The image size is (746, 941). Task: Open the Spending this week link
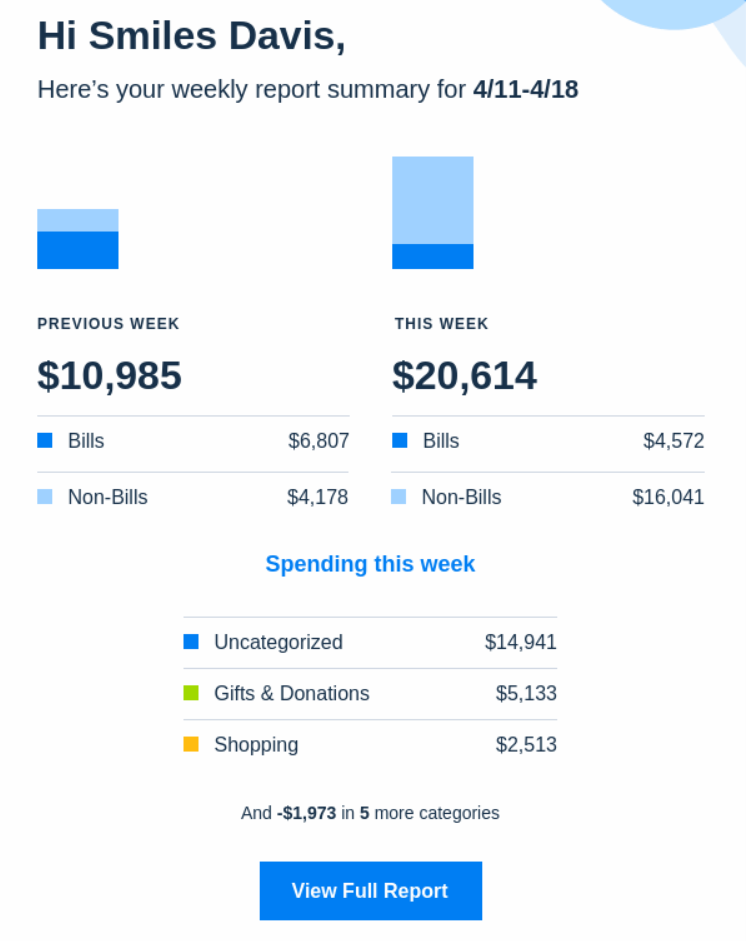pyautogui.click(x=370, y=564)
